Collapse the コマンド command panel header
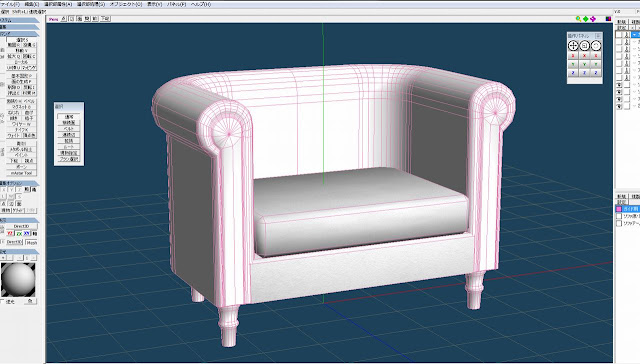 coord(20,34)
